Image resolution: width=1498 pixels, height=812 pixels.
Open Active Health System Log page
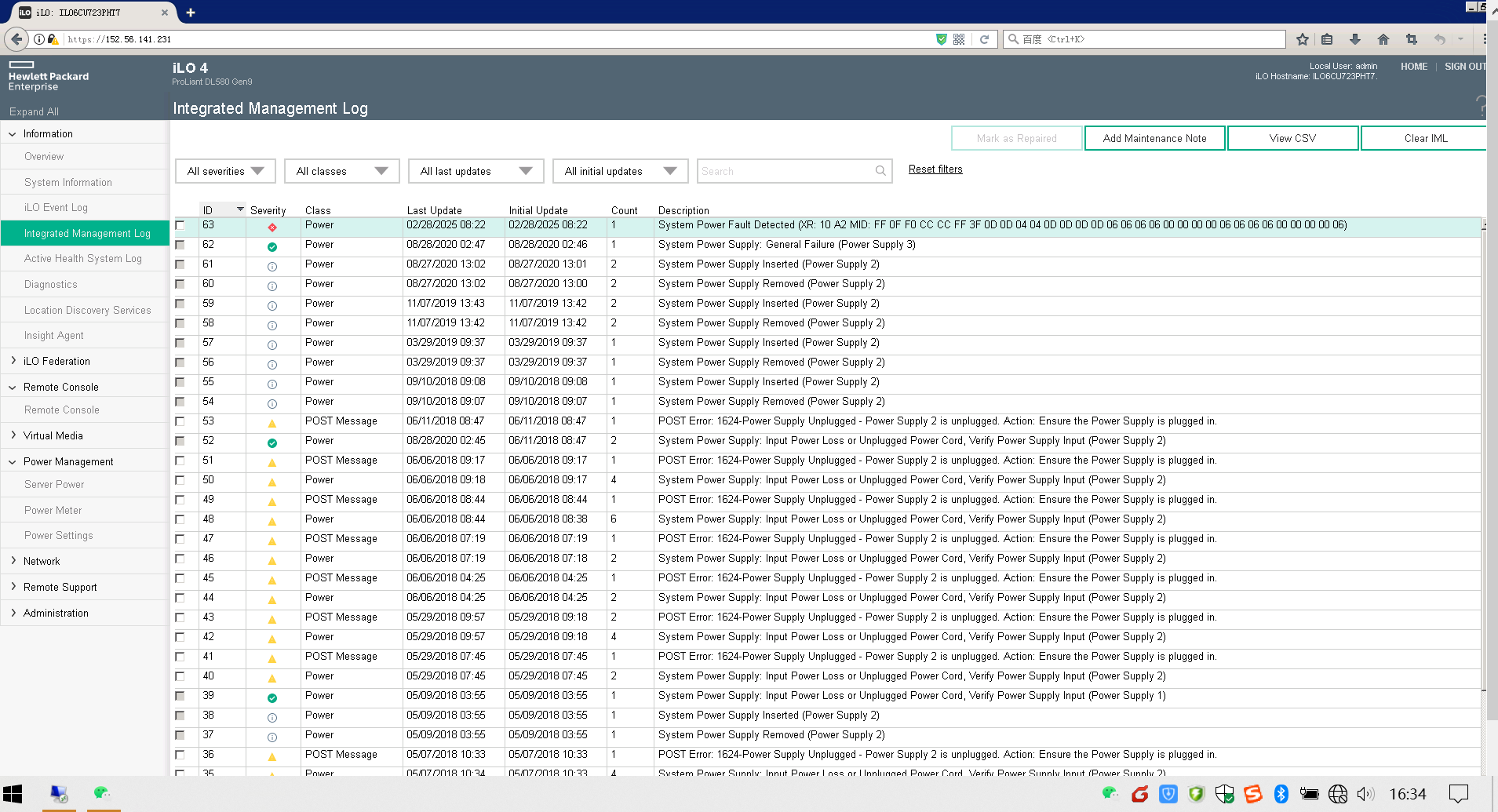[83, 258]
